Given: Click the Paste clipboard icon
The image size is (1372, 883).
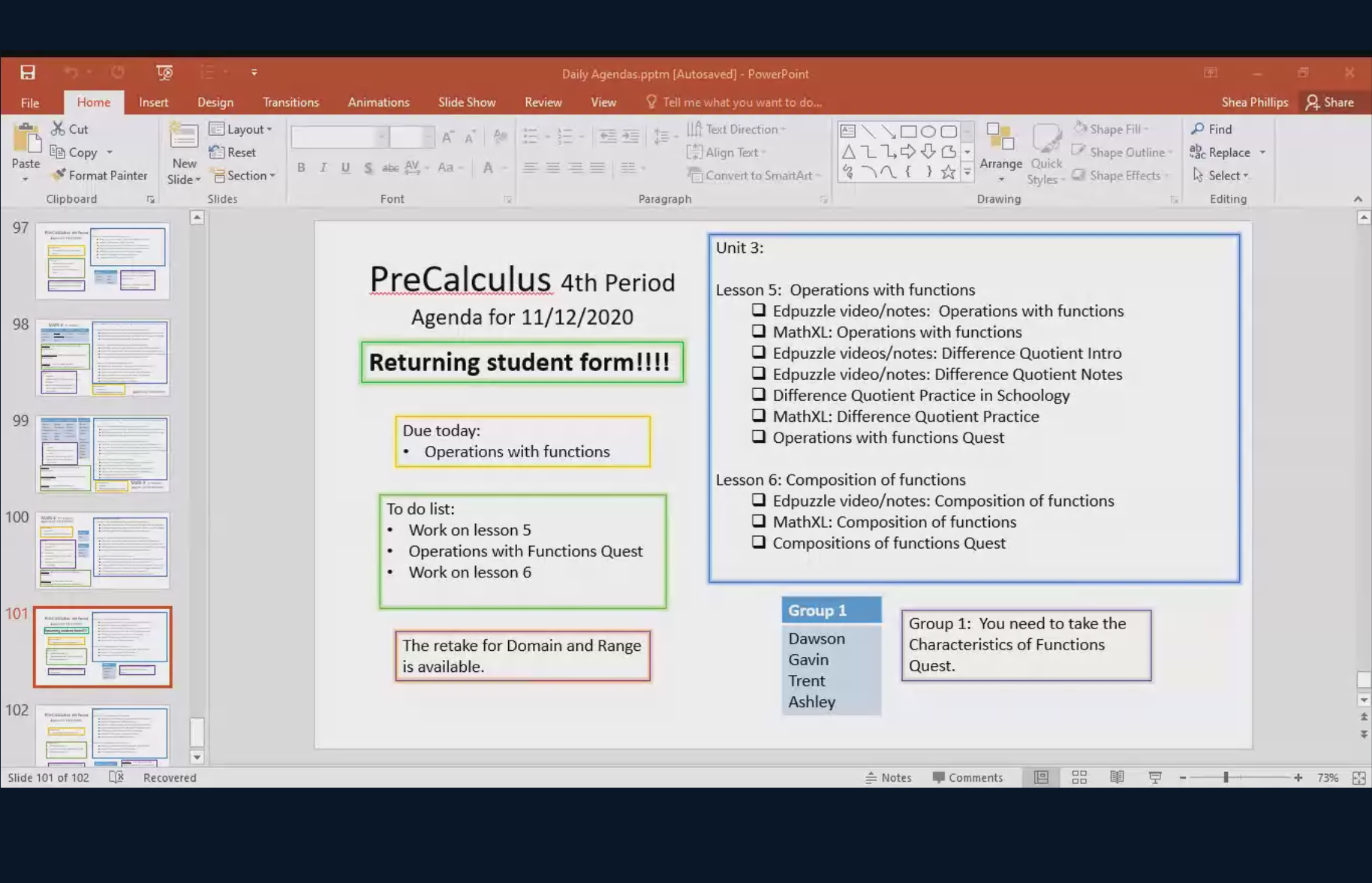Looking at the screenshot, I should point(26,138).
